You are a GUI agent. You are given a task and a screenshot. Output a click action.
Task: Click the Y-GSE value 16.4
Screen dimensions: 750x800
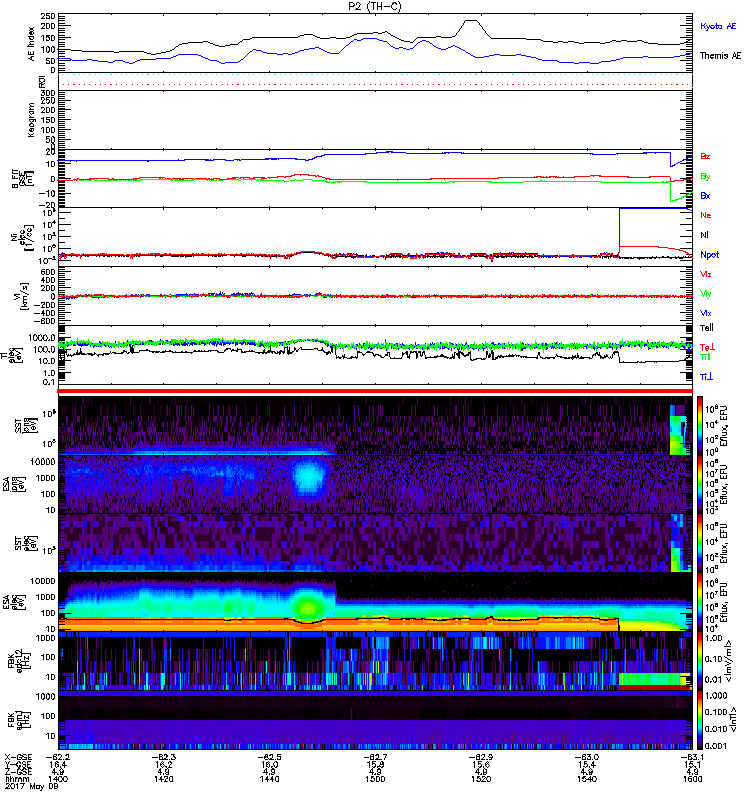click(58, 764)
